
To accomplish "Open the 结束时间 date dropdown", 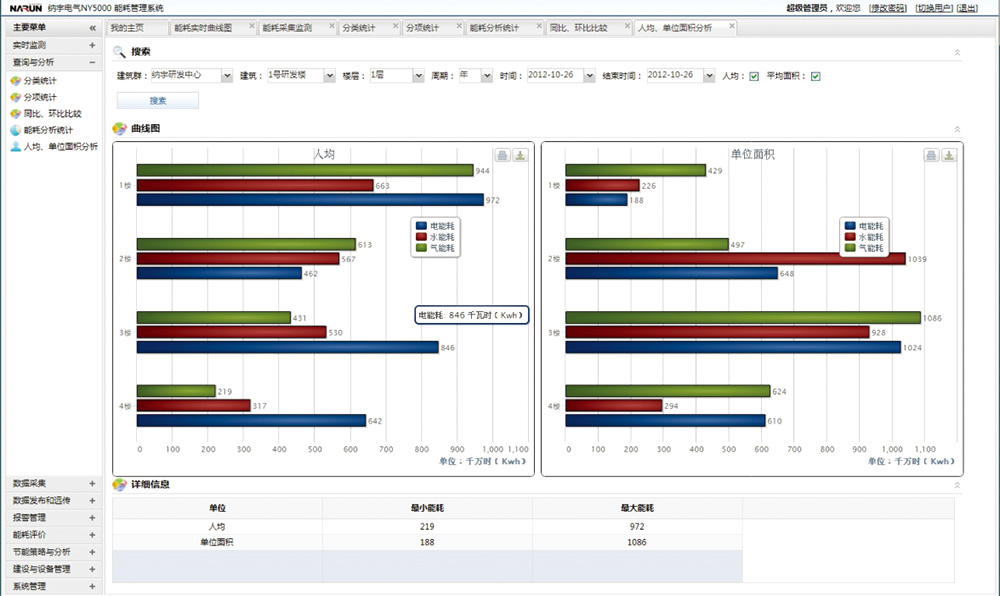I will click(x=709, y=76).
